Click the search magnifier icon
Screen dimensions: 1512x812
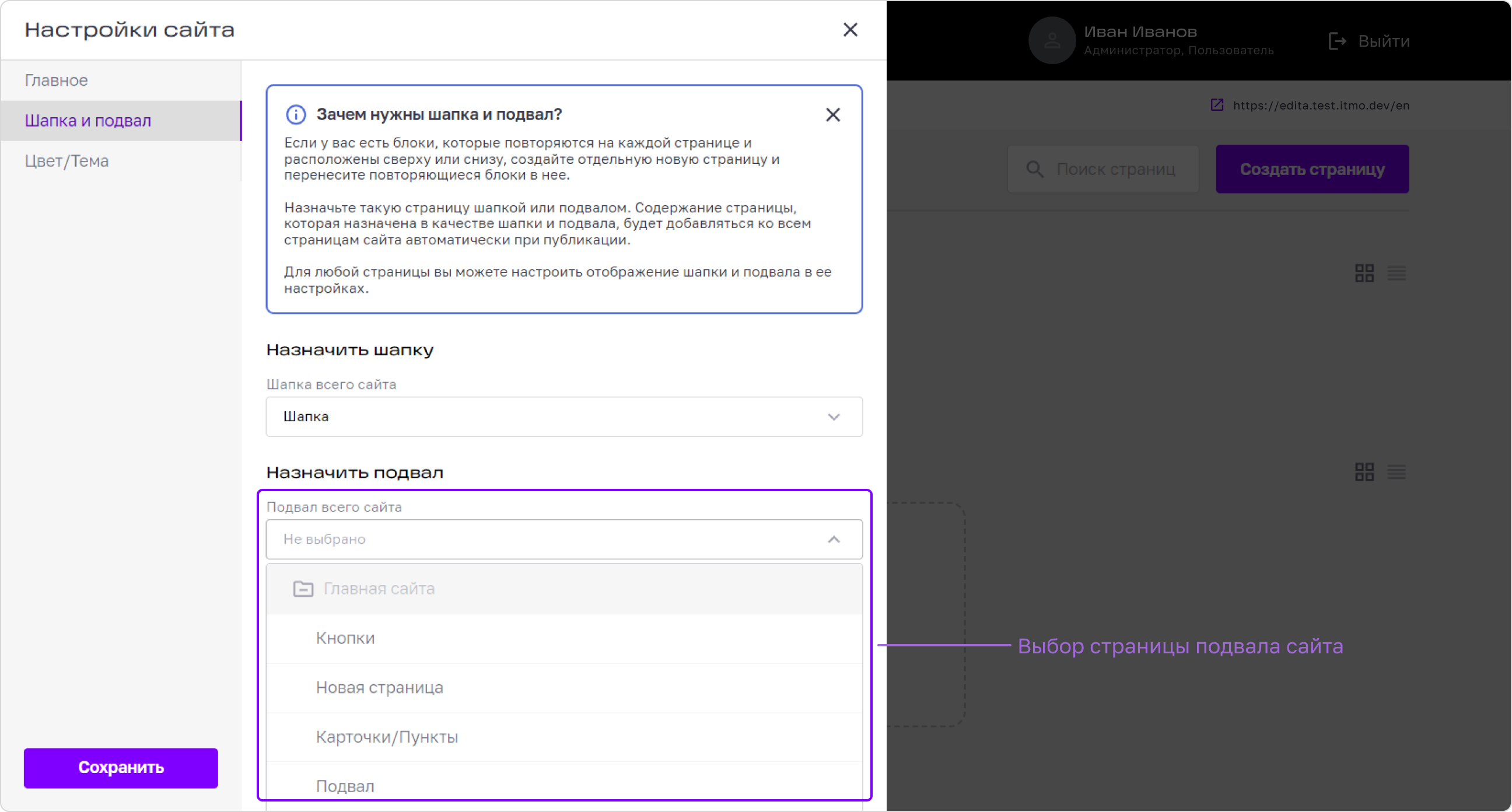(1035, 169)
